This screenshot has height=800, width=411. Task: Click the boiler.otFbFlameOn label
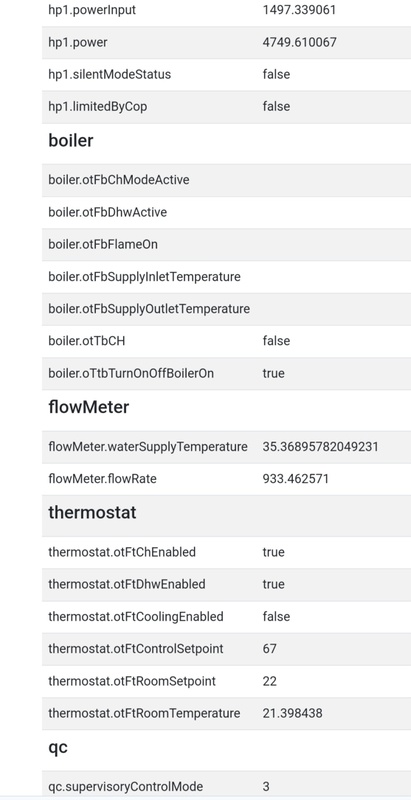[103, 244]
